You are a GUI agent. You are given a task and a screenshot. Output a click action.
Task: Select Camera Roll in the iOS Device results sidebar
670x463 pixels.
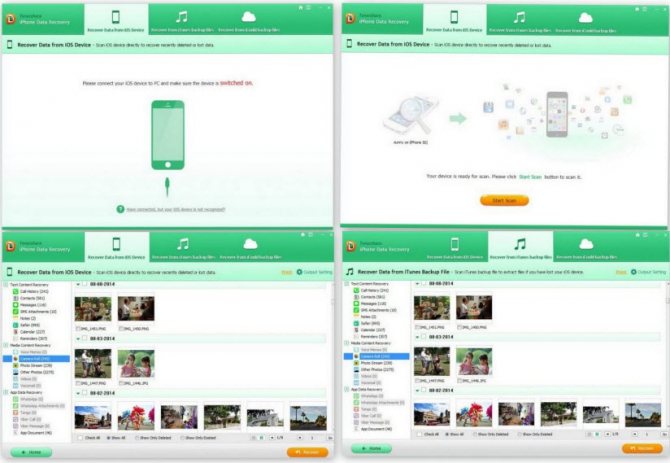36,359
